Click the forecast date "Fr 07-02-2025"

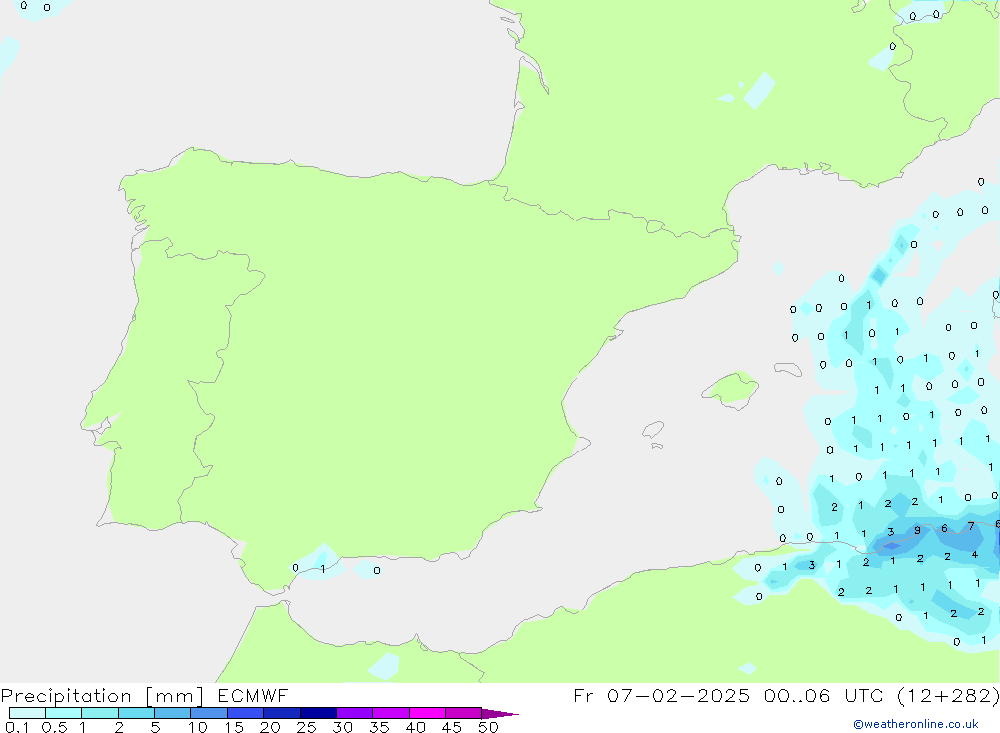pos(662,696)
